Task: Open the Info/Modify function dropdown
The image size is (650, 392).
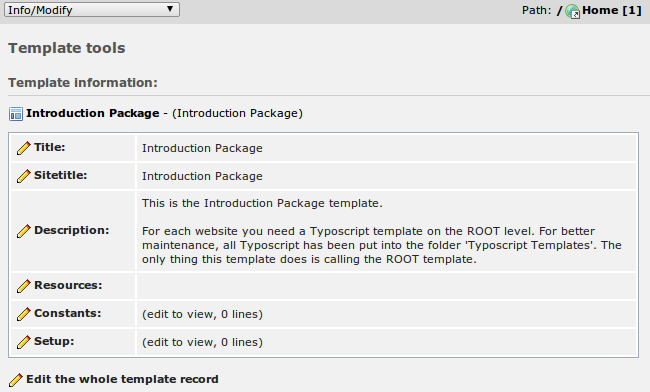Action: pyautogui.click(x=92, y=10)
